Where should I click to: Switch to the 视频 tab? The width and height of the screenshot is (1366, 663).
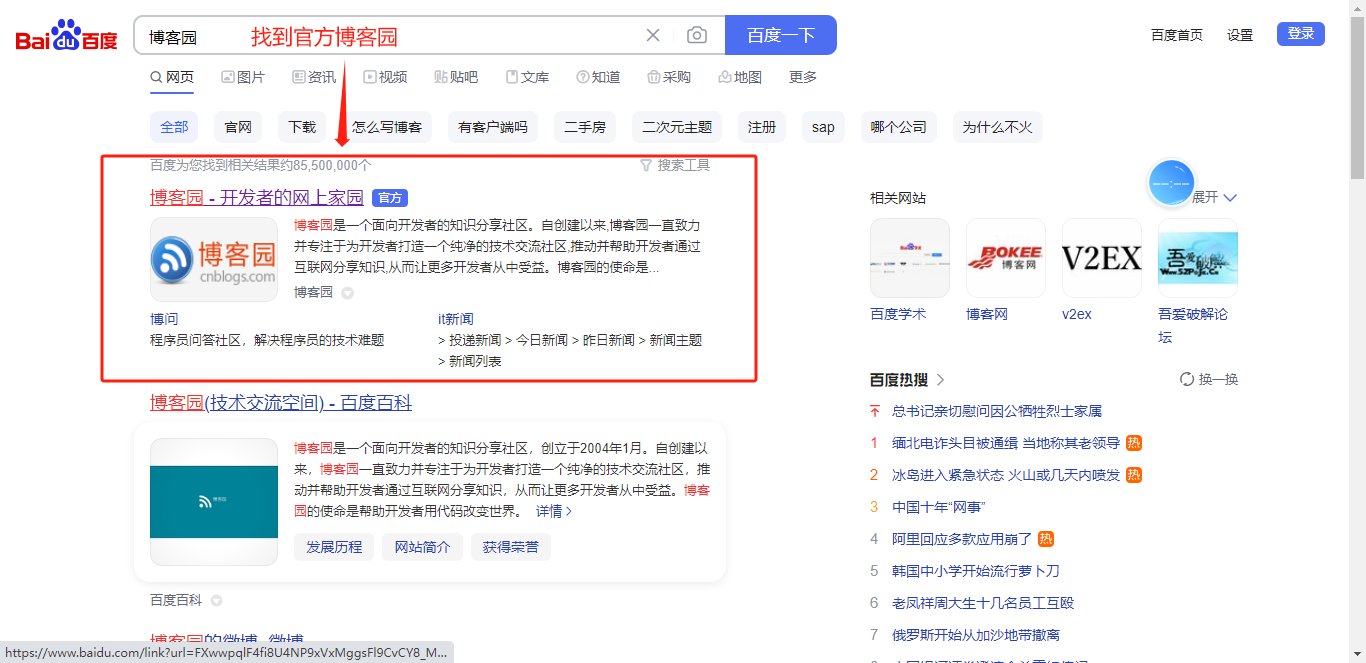point(385,77)
